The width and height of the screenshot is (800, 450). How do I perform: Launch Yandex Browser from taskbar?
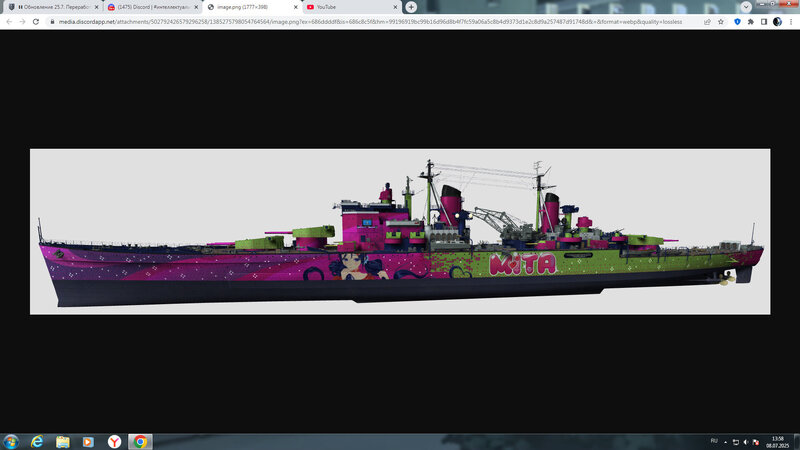[x=114, y=441]
